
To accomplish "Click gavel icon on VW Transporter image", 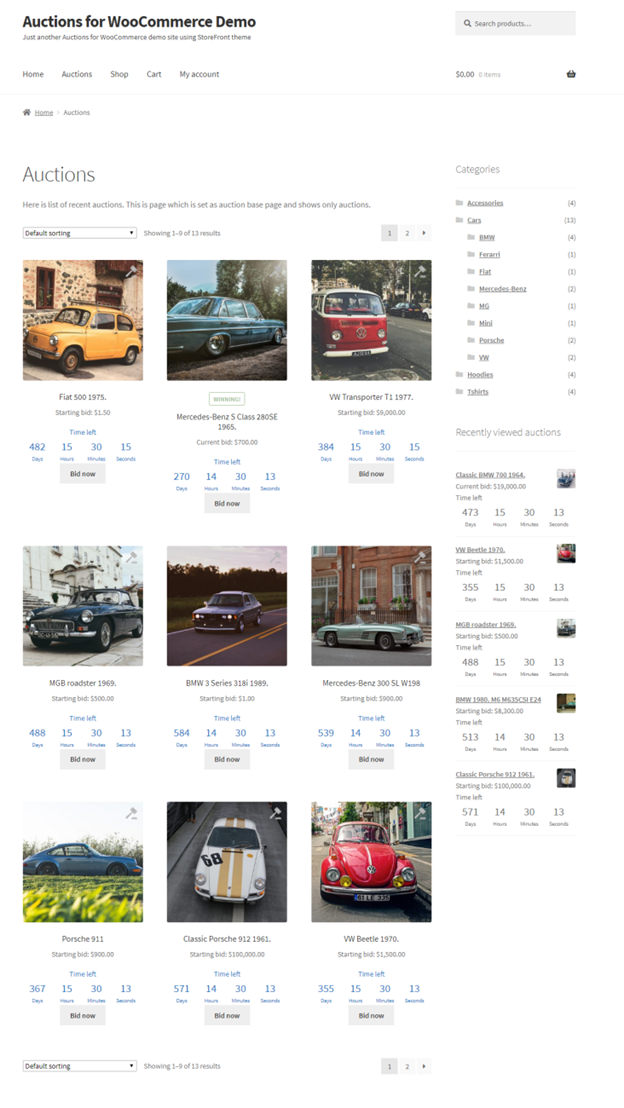I will pos(419,272).
